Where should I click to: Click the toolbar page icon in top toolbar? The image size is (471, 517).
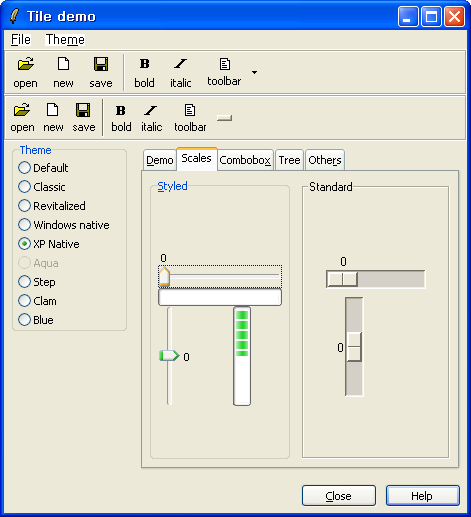click(x=224, y=64)
